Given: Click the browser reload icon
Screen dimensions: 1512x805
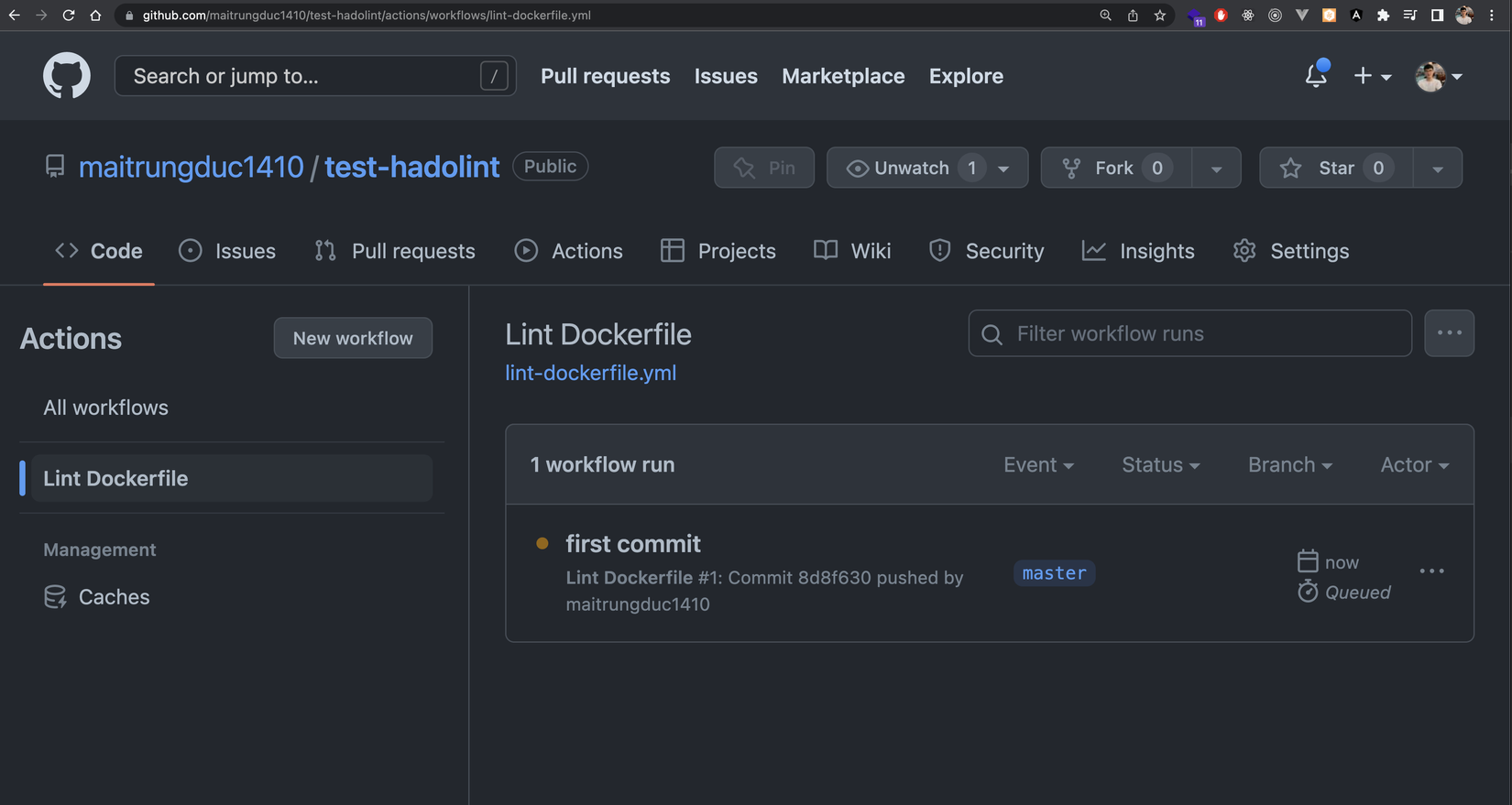Looking at the screenshot, I should tap(69, 16).
